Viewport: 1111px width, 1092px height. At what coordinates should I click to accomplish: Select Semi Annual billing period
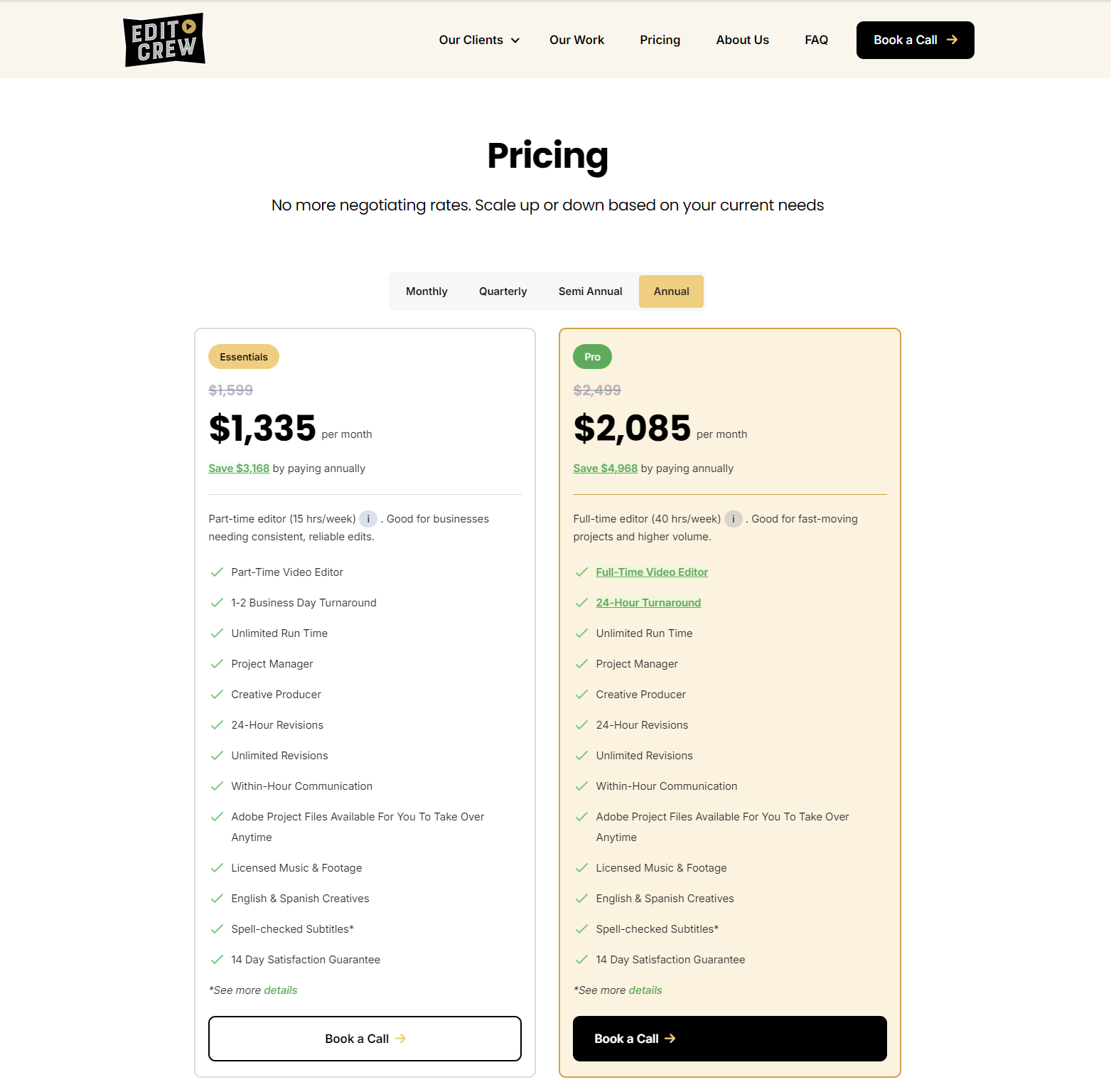590,291
